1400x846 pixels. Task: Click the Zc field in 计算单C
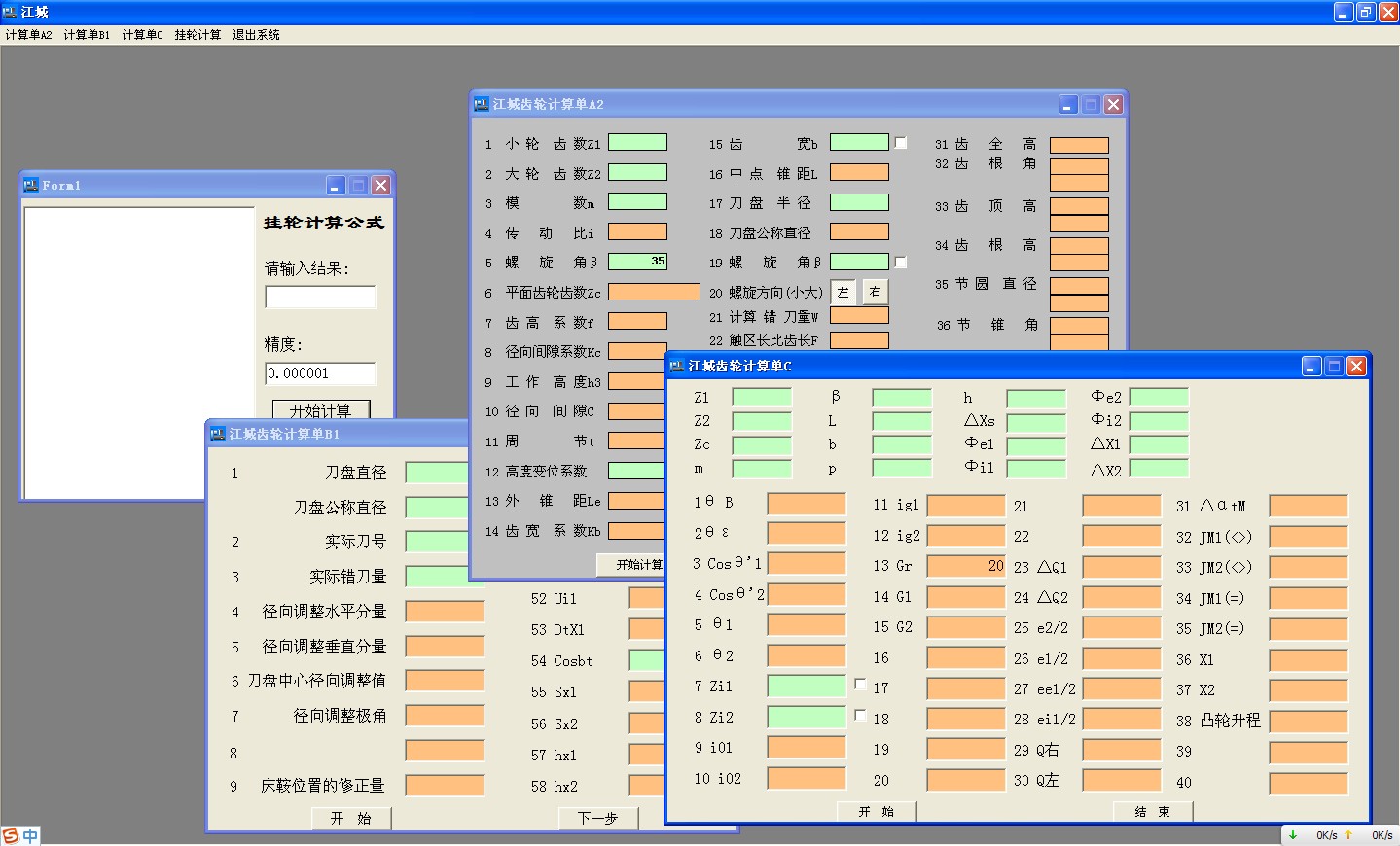point(762,444)
